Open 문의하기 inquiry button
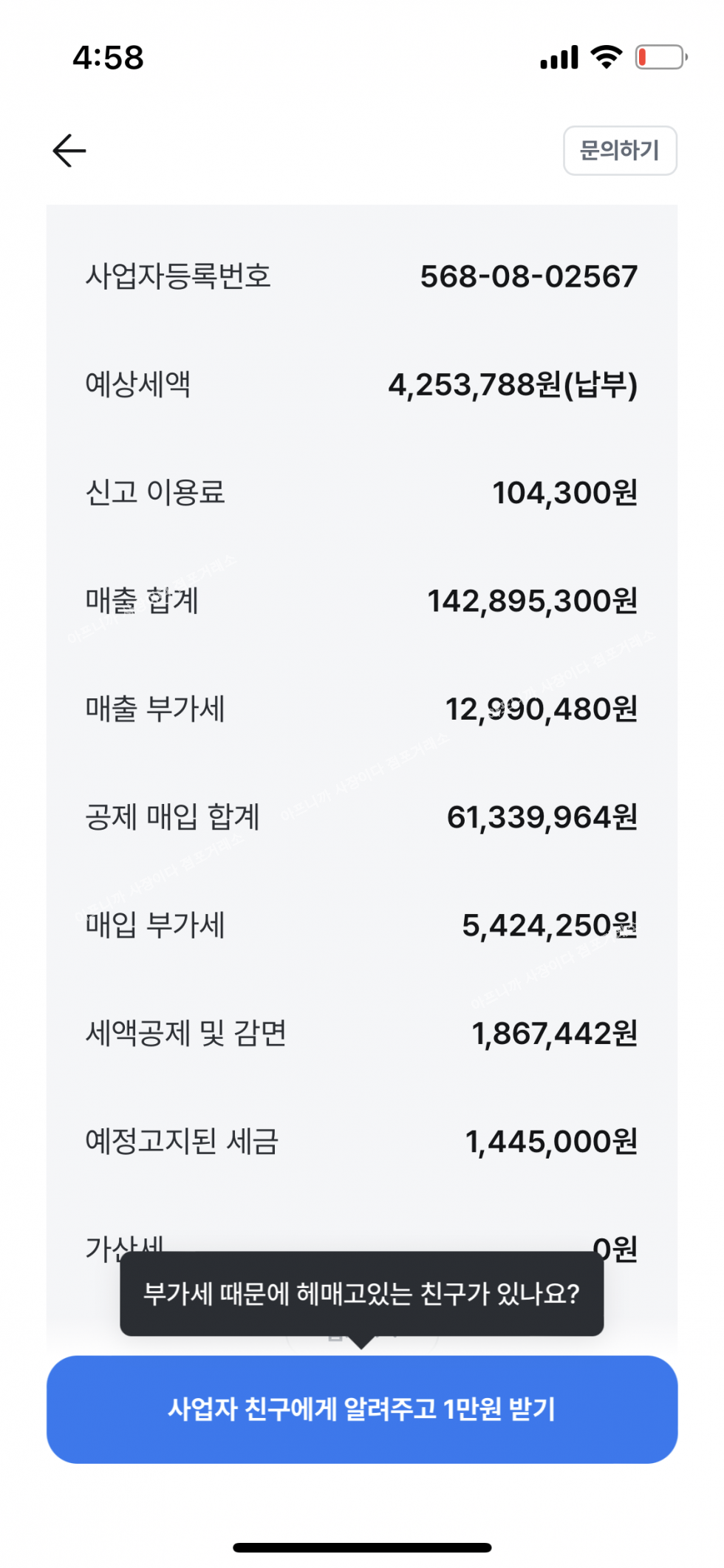Screen dimensions: 724x1568 (x=619, y=151)
